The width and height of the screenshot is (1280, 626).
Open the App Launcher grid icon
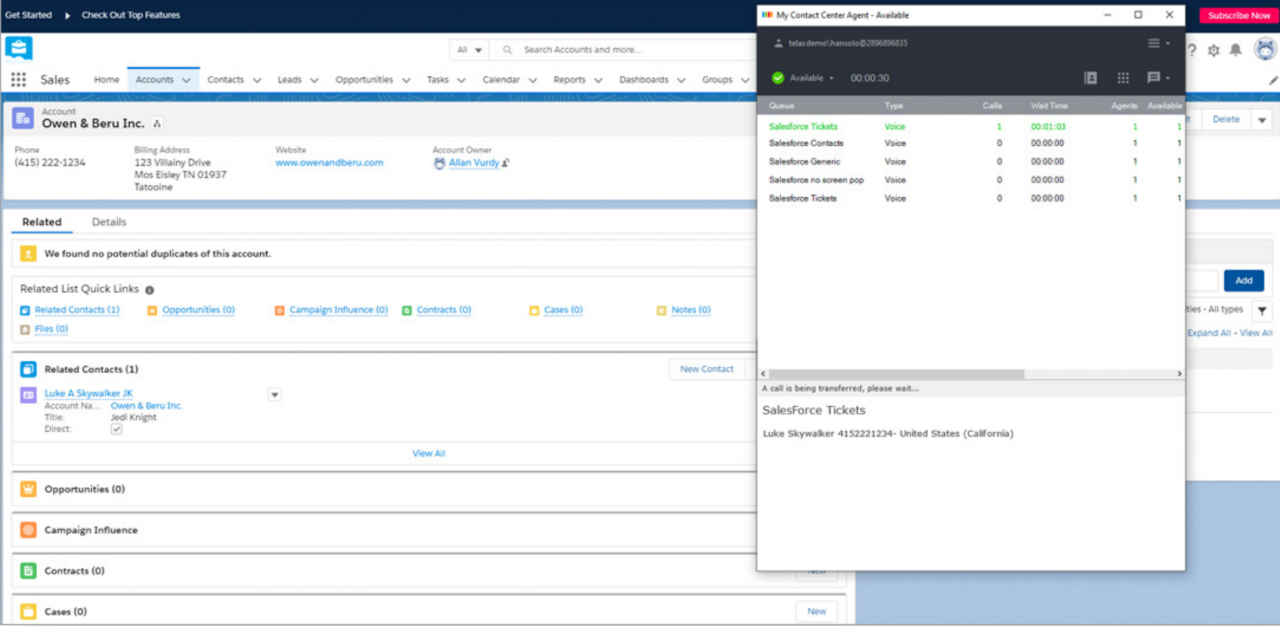tap(18, 80)
